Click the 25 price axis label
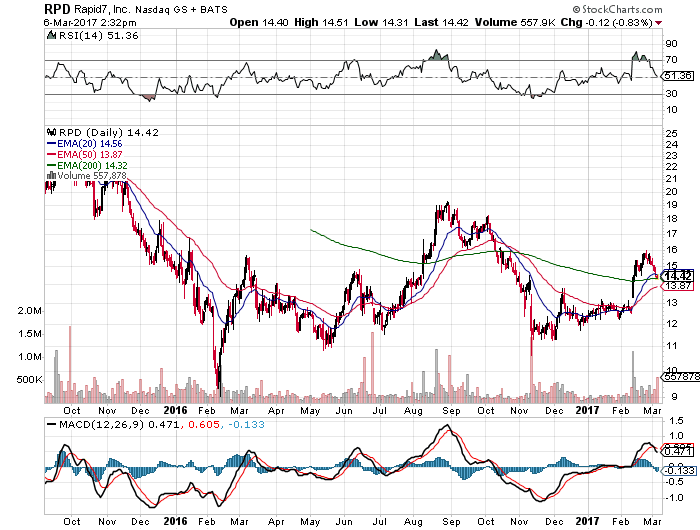This screenshot has height=530, width=700. tap(671, 133)
